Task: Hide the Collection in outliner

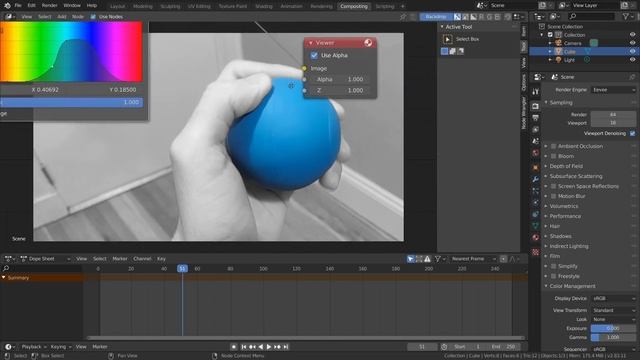Action: click(x=632, y=35)
